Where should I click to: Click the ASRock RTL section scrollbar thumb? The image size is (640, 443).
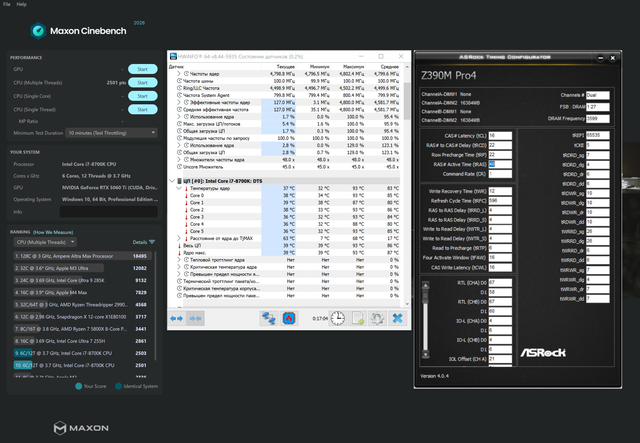click(x=425, y=298)
